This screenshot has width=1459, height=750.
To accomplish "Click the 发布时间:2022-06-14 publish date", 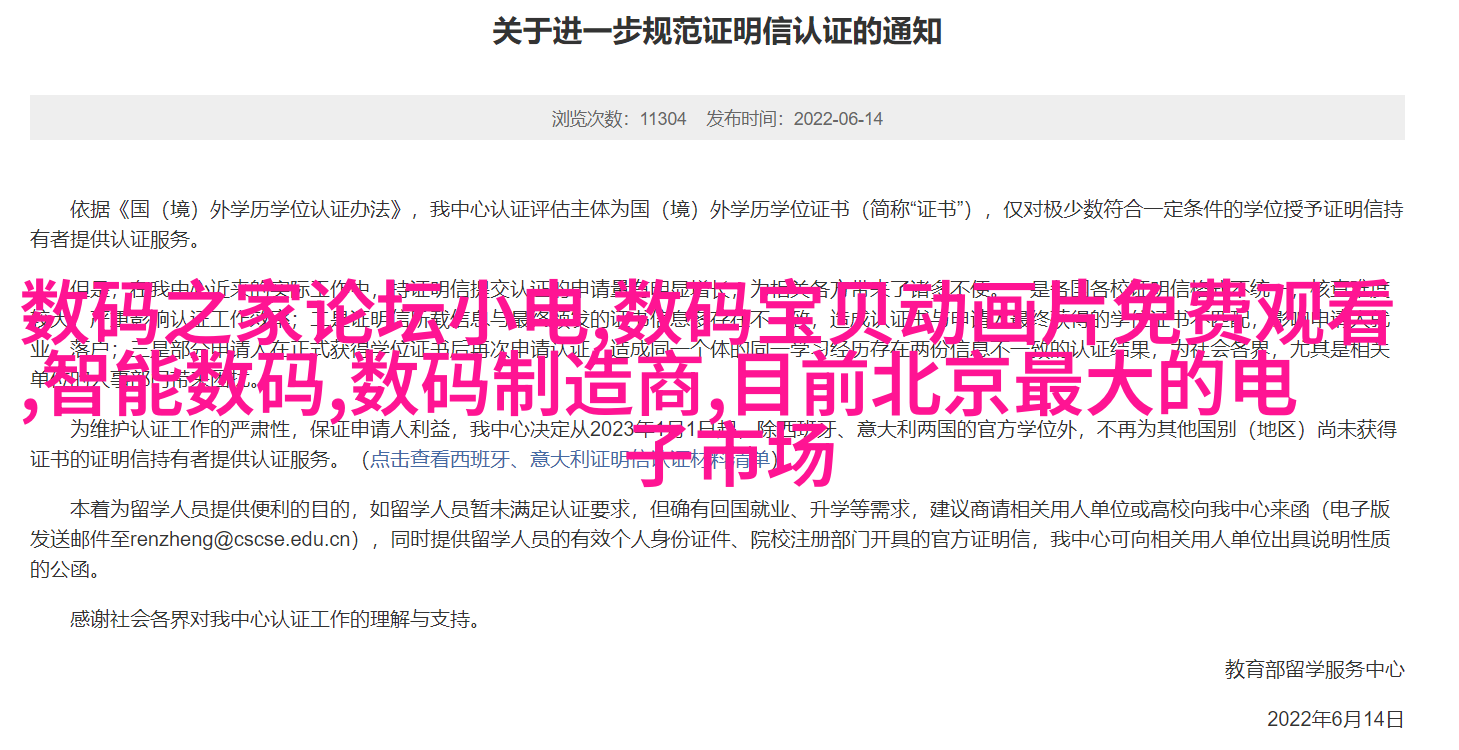I will pyautogui.click(x=794, y=118).
